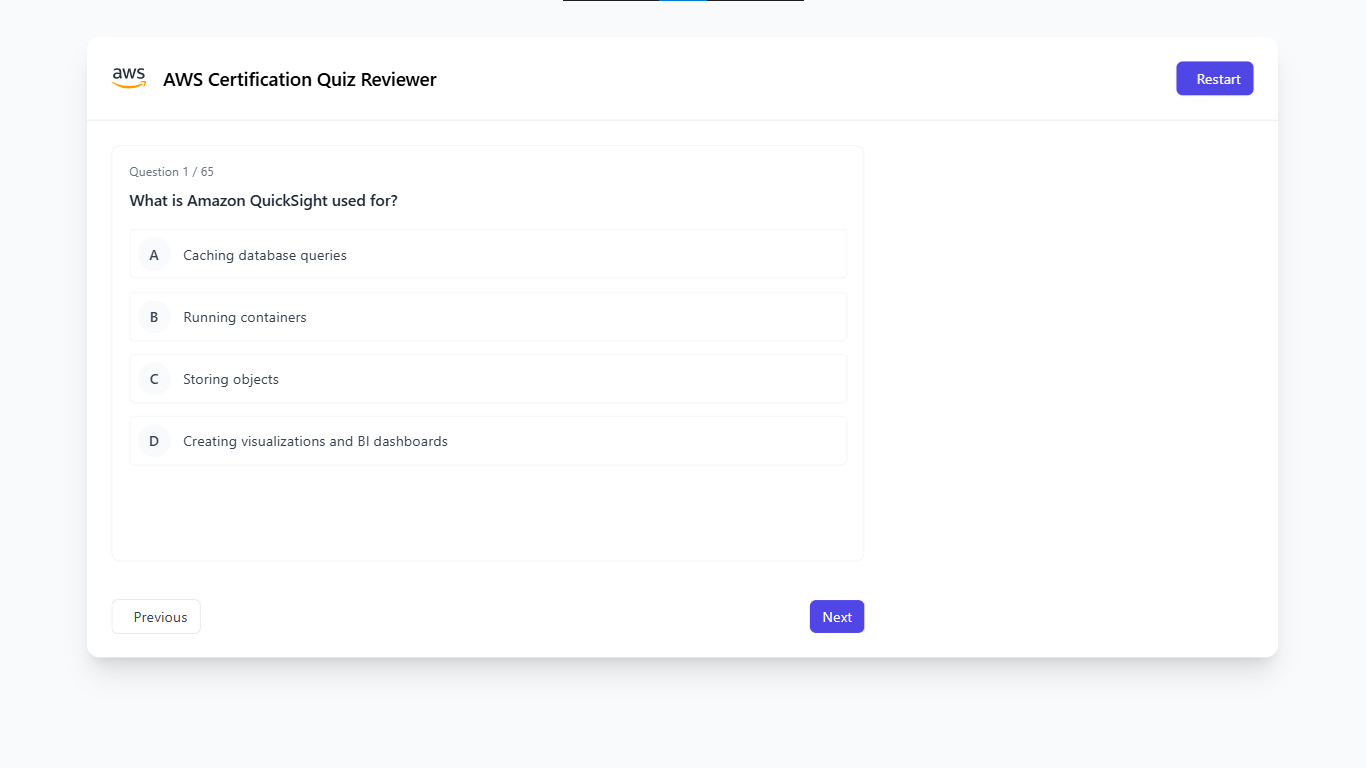Pick the answer text "Storing objects"
Image resolution: width=1366 pixels, height=768 pixels.
231,379
